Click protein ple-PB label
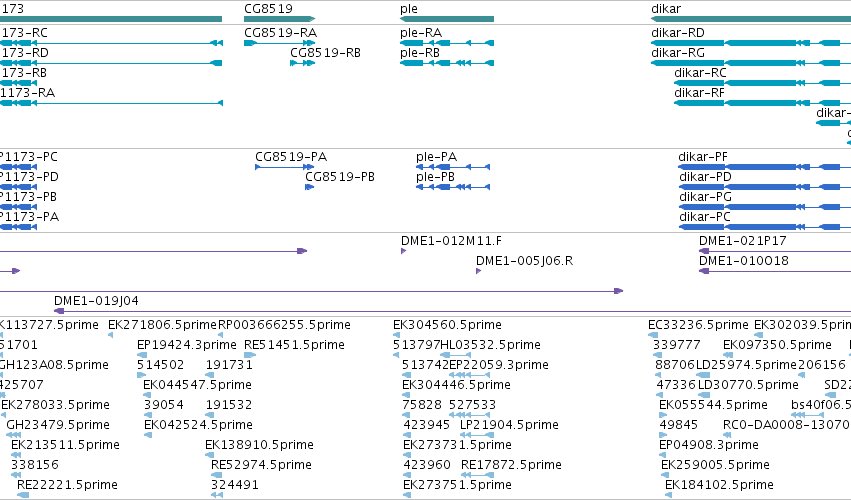The height and width of the screenshot is (500, 851). [435, 177]
